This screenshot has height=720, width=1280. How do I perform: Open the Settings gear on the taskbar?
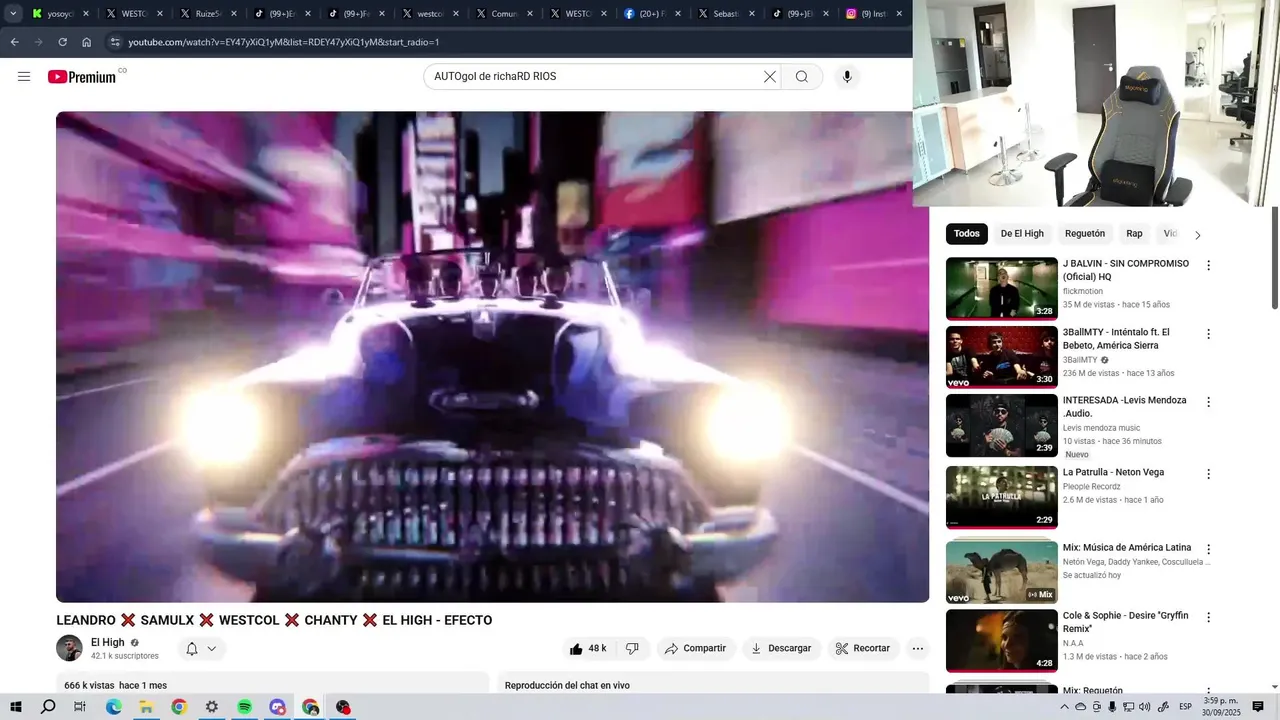coord(212,706)
